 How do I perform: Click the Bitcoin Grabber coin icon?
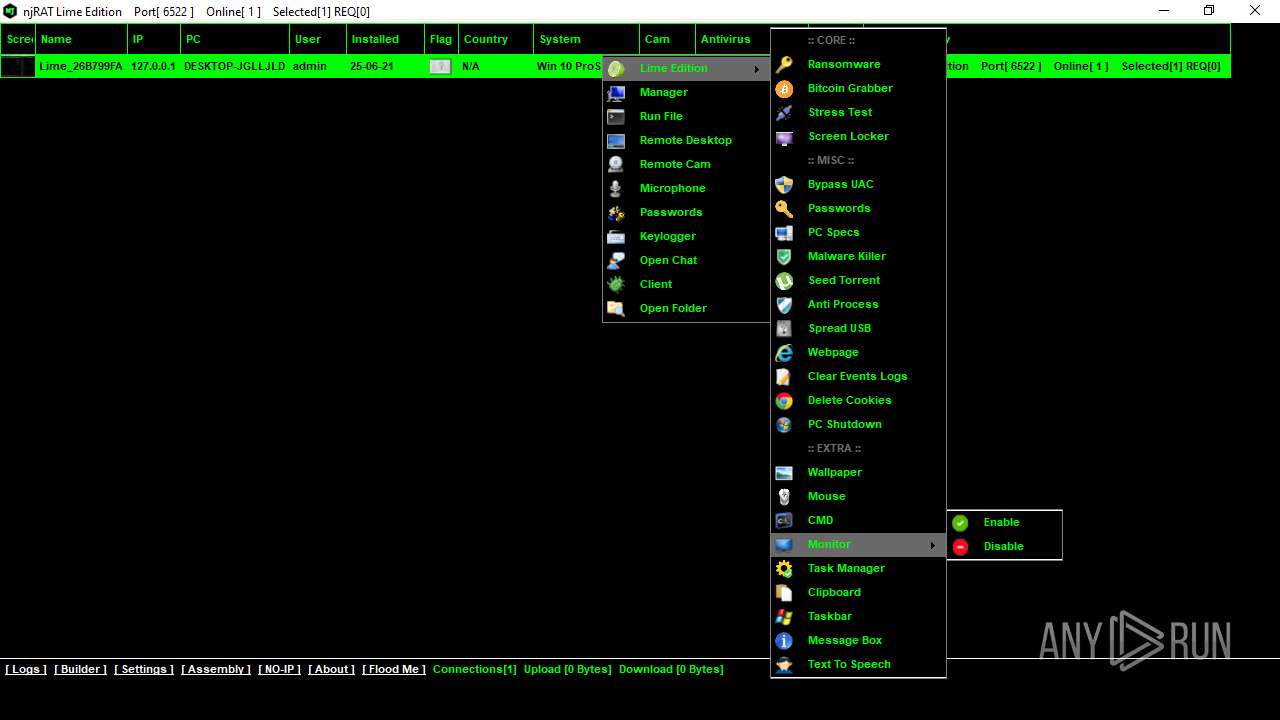pos(785,88)
